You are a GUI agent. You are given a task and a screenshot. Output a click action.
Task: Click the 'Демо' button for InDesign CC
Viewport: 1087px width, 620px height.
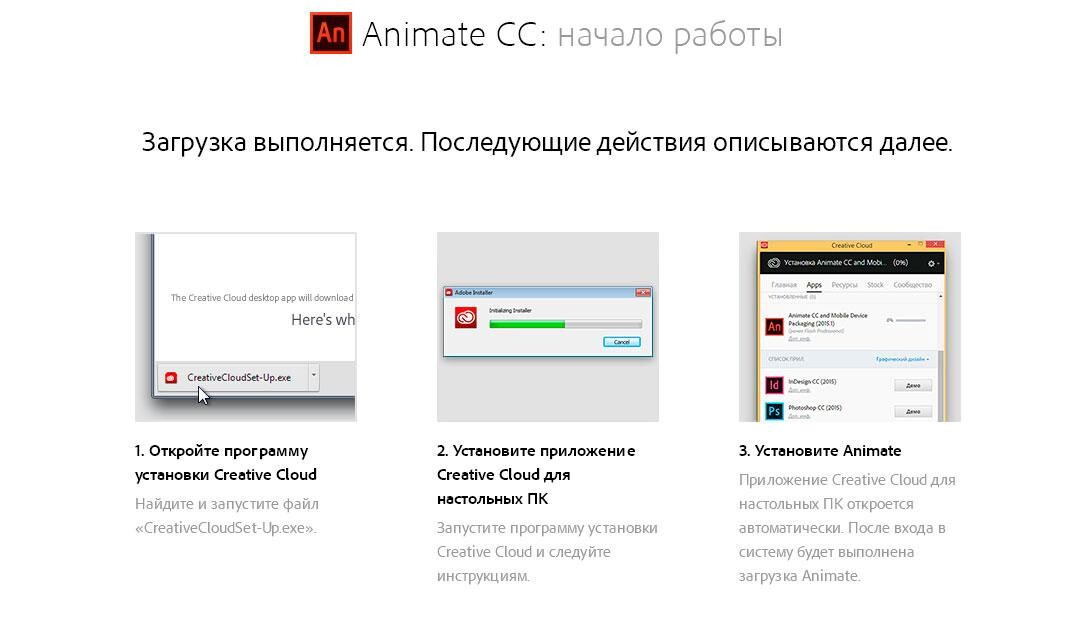912,386
